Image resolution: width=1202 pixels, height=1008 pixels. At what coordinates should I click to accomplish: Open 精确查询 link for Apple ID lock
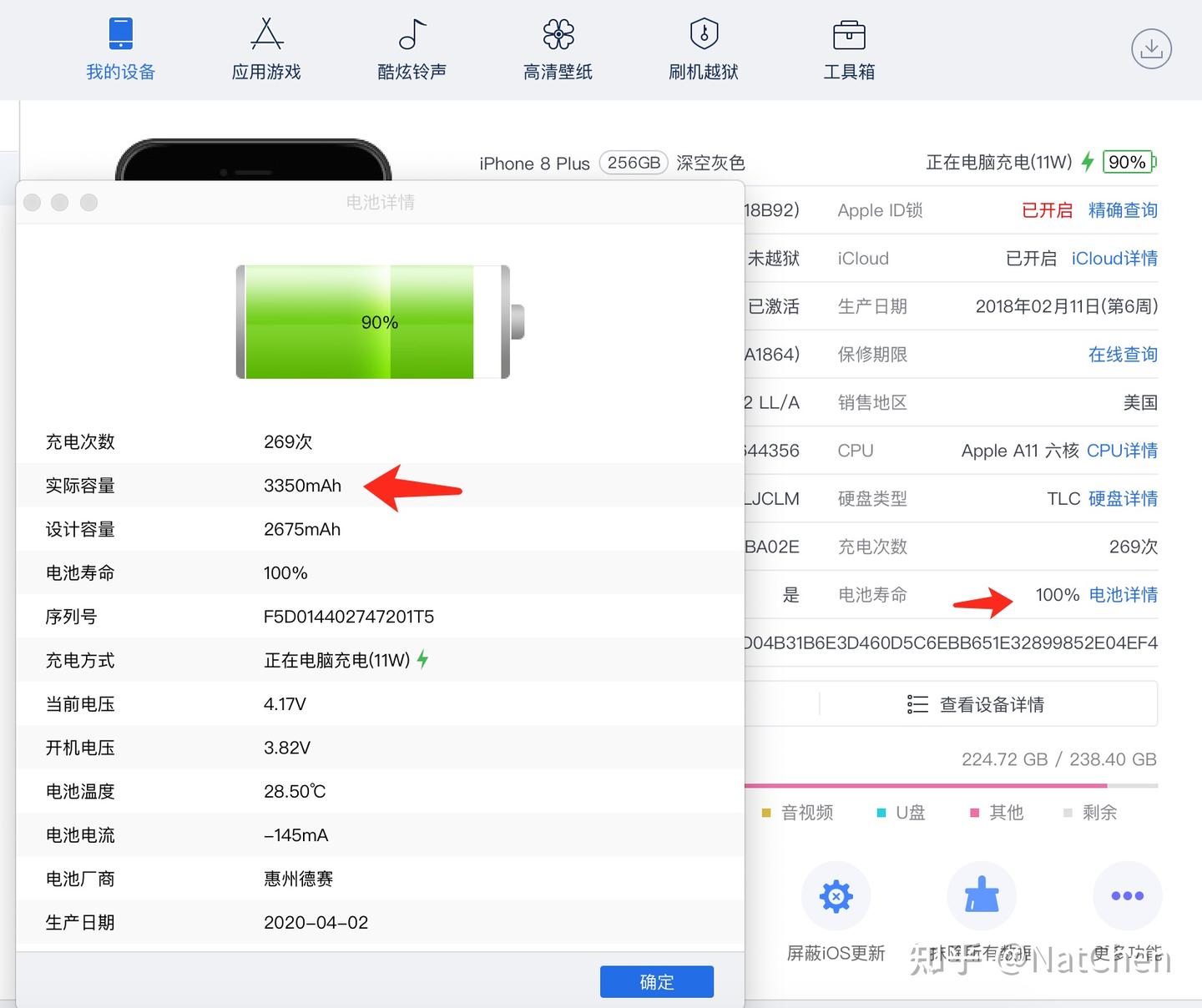coord(1123,210)
